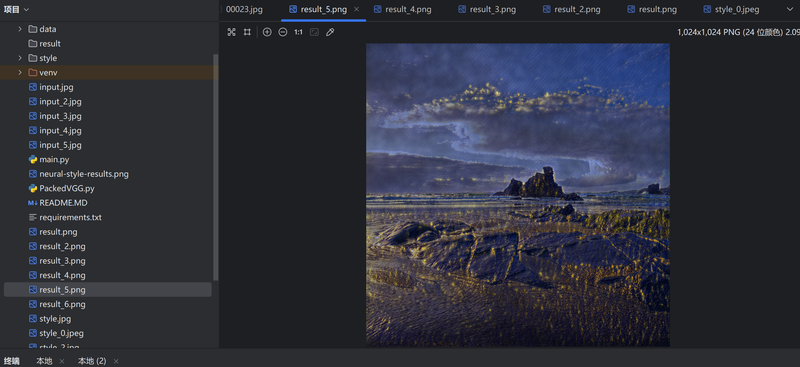This screenshot has height=367, width=800.
Task: Zoom in on the image
Action: [x=267, y=32]
